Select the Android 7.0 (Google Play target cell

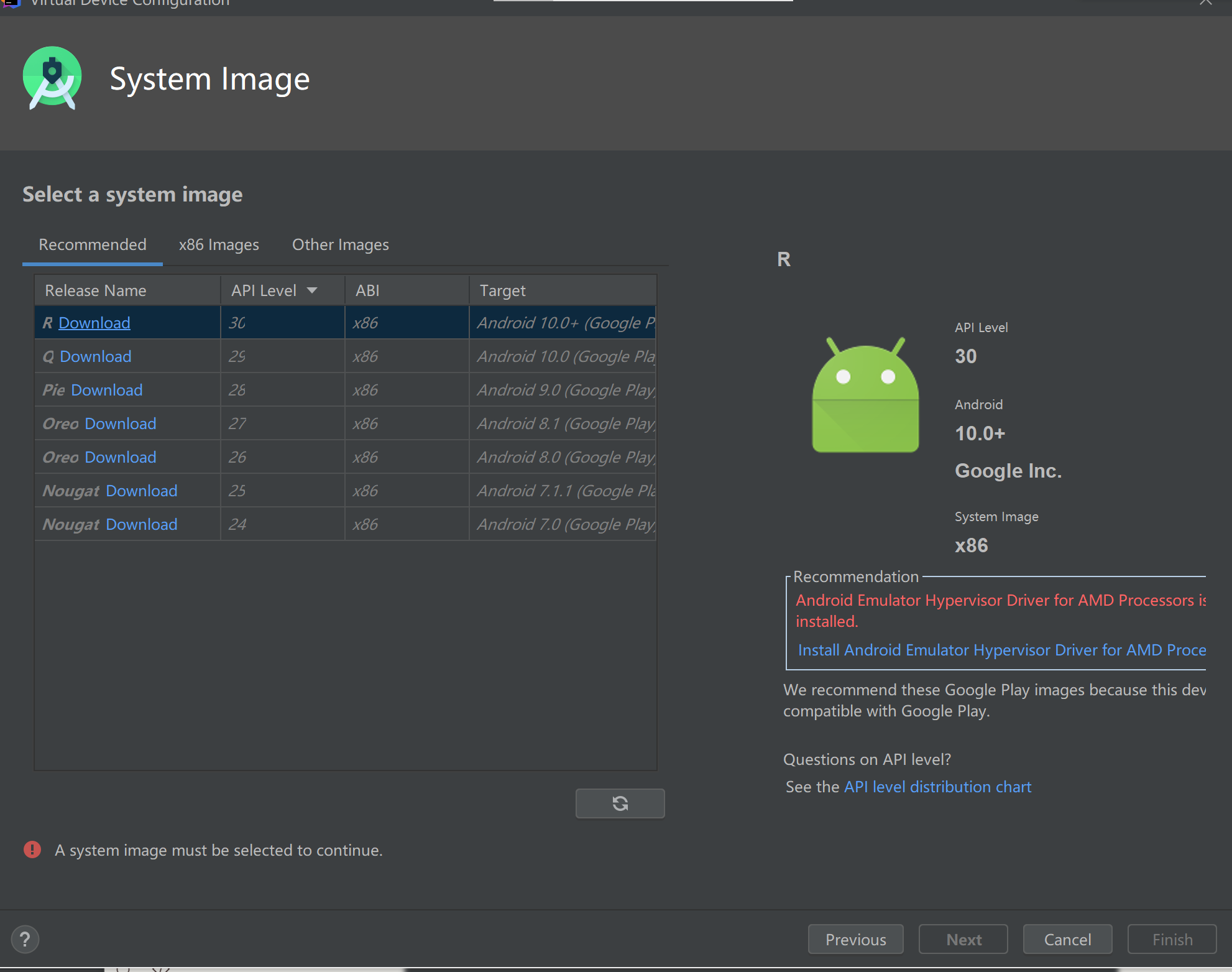(563, 524)
